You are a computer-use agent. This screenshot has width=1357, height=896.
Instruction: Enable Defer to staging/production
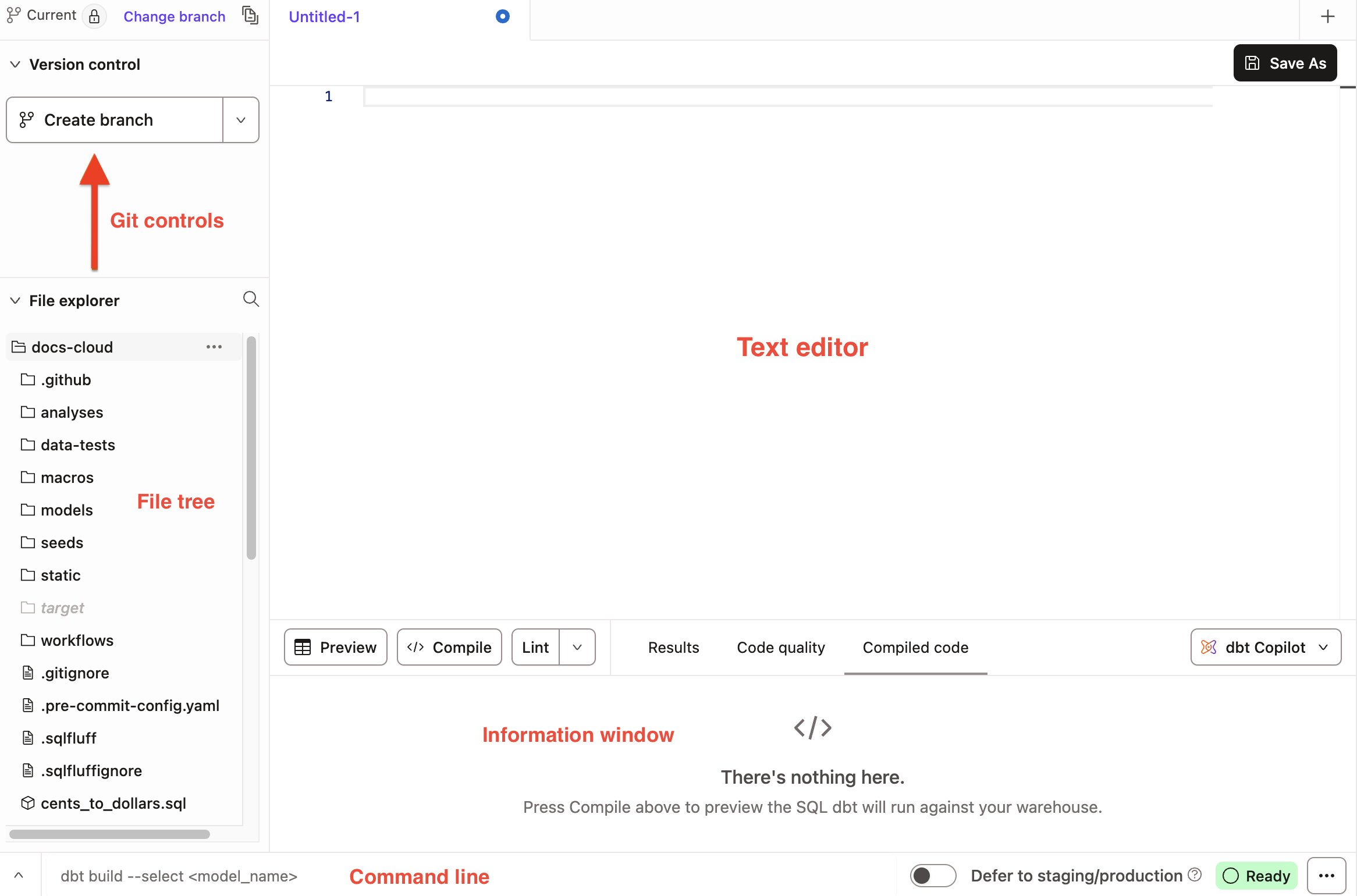click(933, 875)
